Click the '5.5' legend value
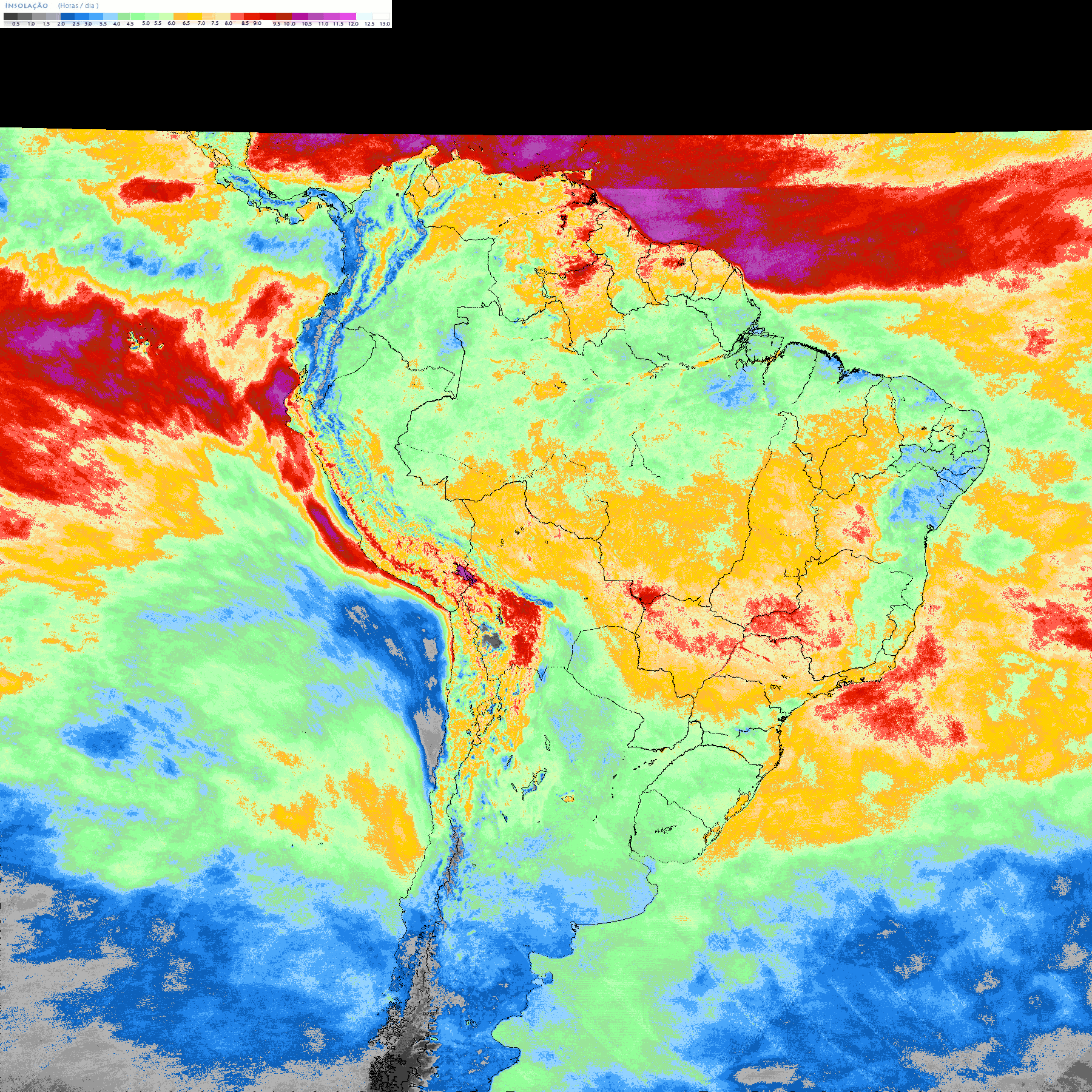This screenshot has width=1092, height=1092. point(158,23)
